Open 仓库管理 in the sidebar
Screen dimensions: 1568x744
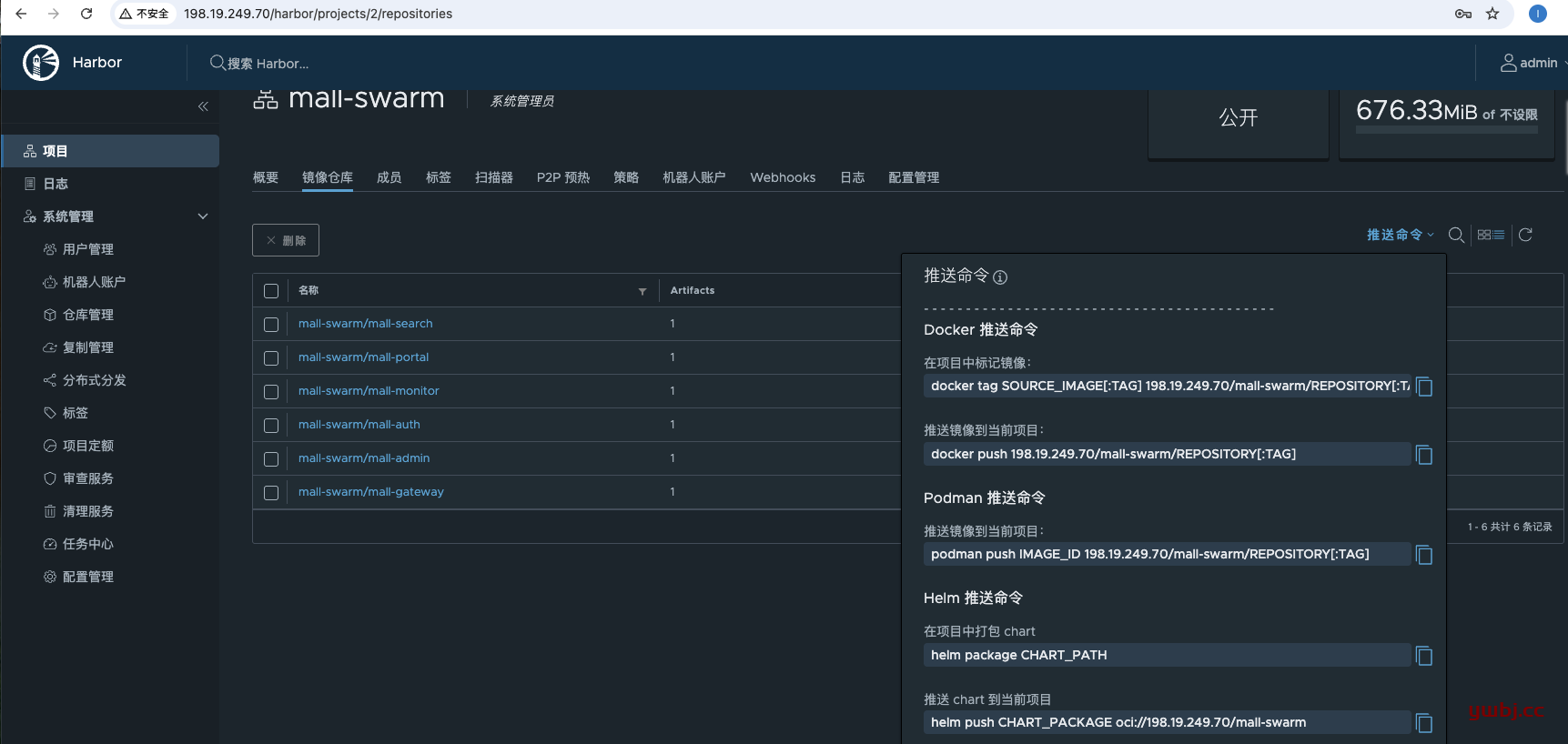[x=88, y=315]
